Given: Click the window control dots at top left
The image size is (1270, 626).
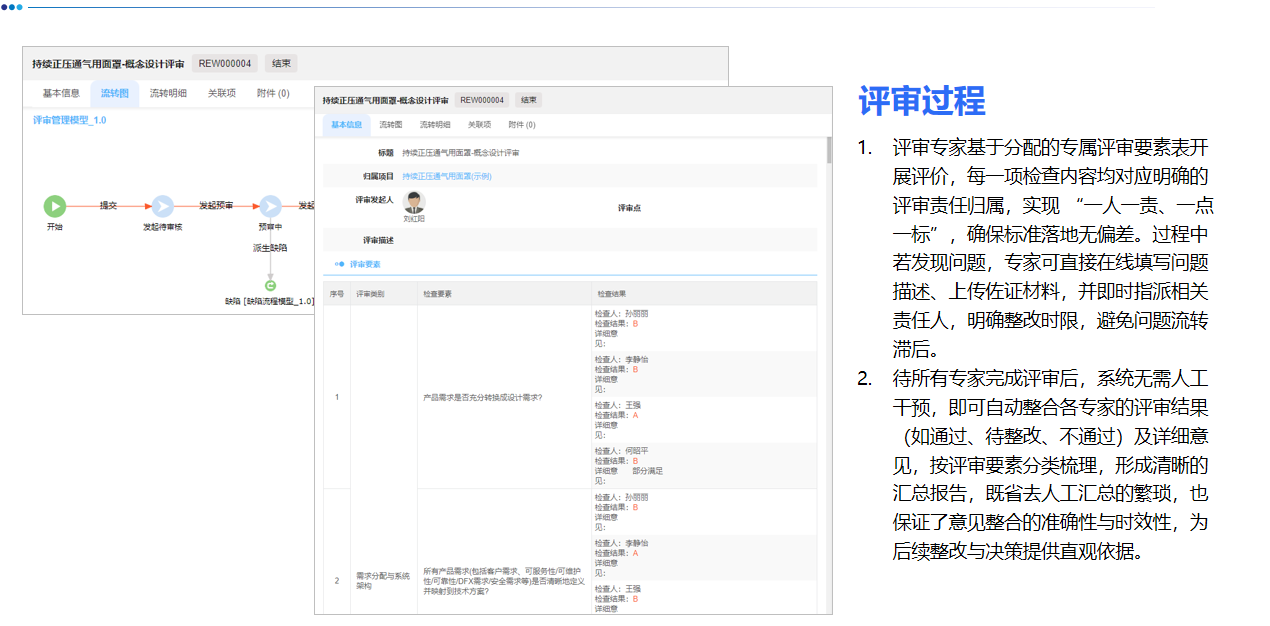Looking at the screenshot, I should [x=14, y=7].
